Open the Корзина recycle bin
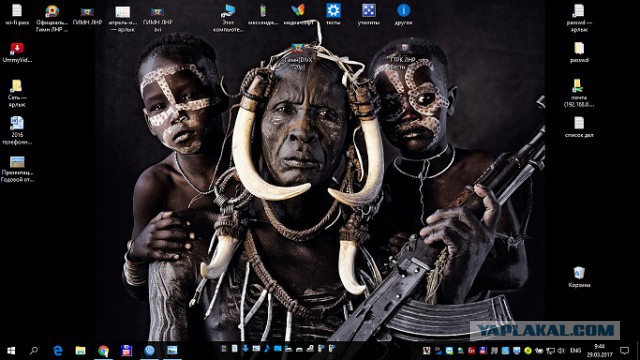Image resolution: width=640 pixels, height=360 pixels. pyautogui.click(x=579, y=277)
